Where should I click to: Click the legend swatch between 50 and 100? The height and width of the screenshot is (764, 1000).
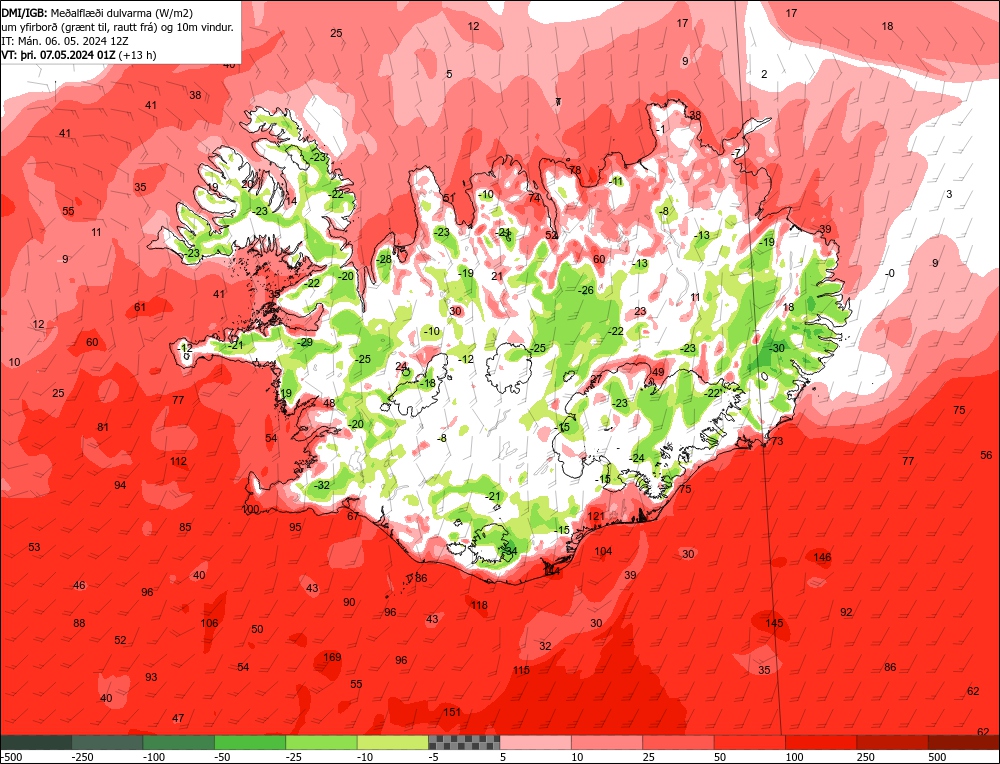(x=750, y=742)
